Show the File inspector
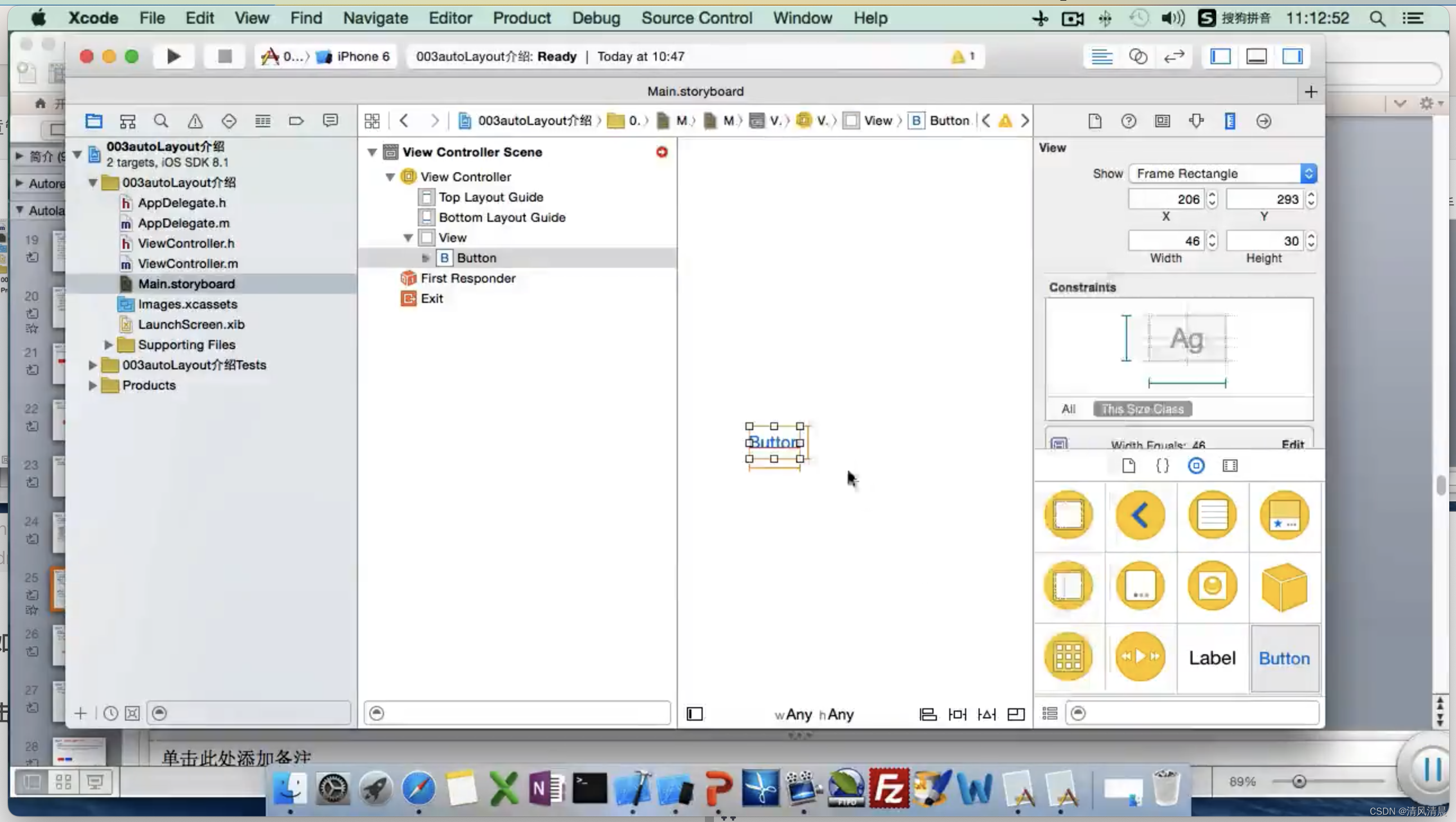Screen dimensions: 1456x822 [x=1095, y=121]
